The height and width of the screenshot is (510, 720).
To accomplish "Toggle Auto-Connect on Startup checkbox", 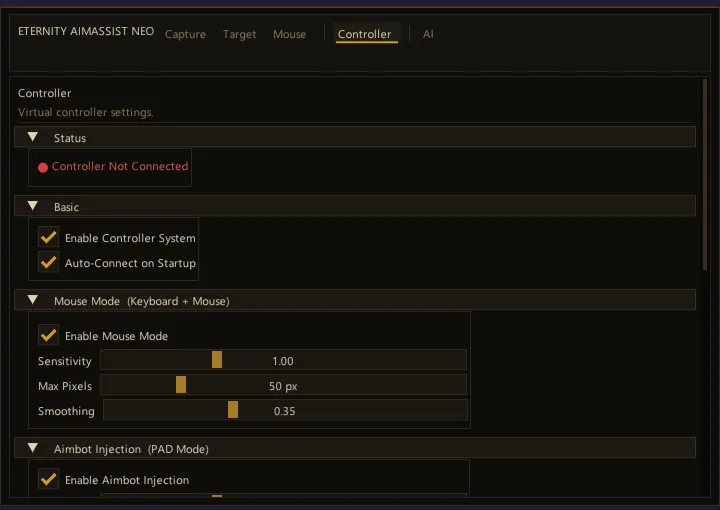I will 48,262.
